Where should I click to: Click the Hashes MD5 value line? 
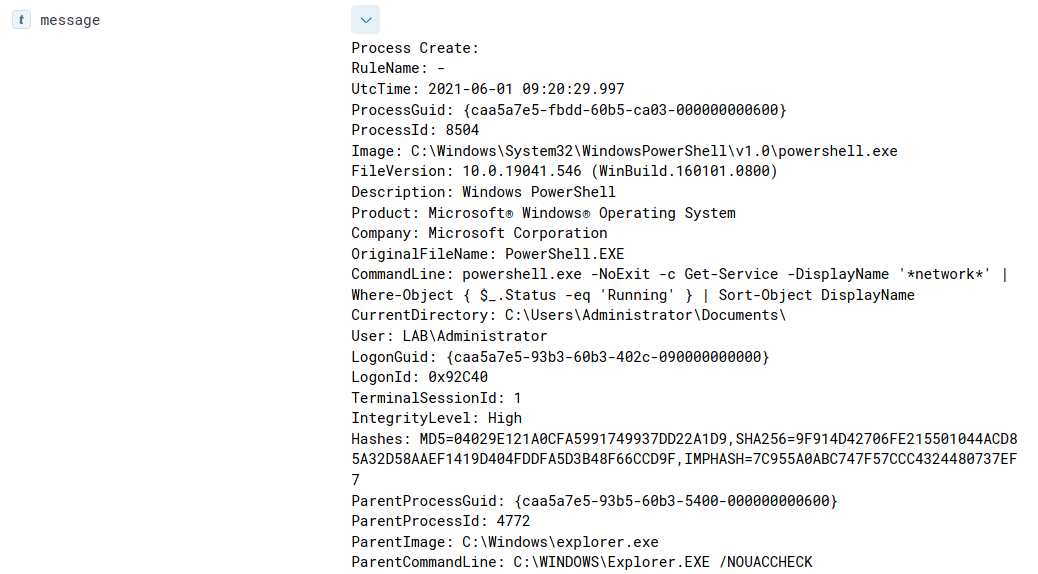(x=684, y=439)
